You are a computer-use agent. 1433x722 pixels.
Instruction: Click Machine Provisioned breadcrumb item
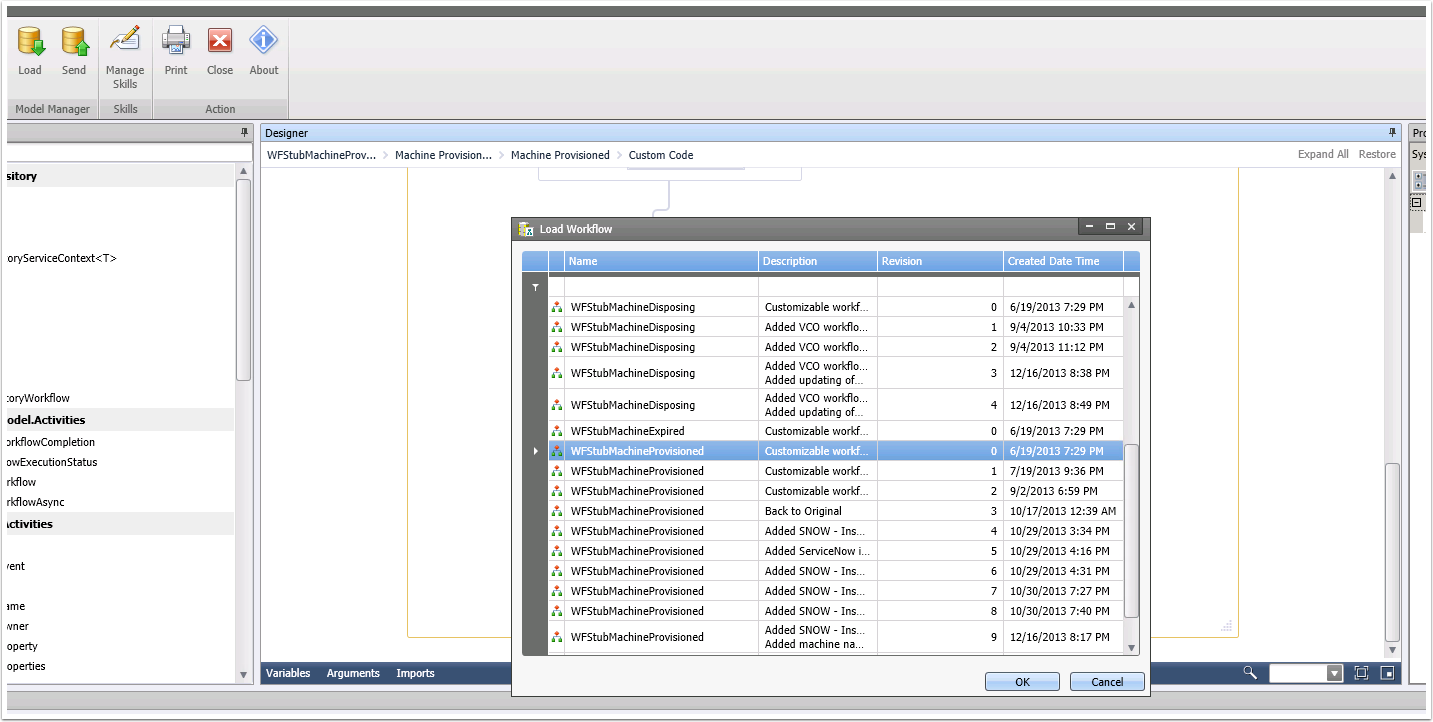[x=560, y=155]
